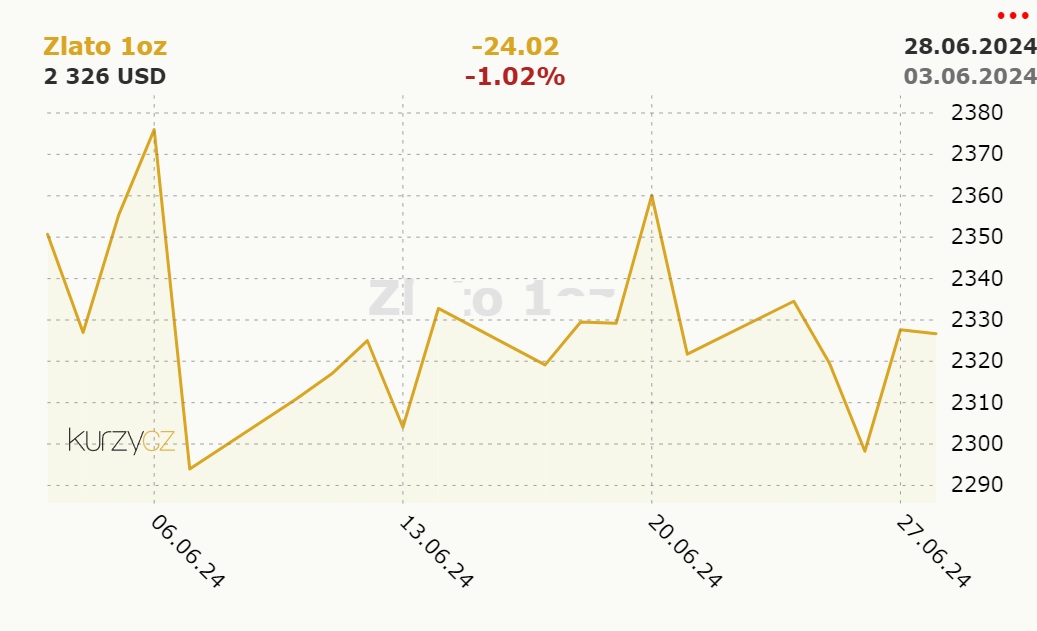Click the 2380 y-axis price label
The height and width of the screenshot is (631, 1037).
(x=975, y=113)
